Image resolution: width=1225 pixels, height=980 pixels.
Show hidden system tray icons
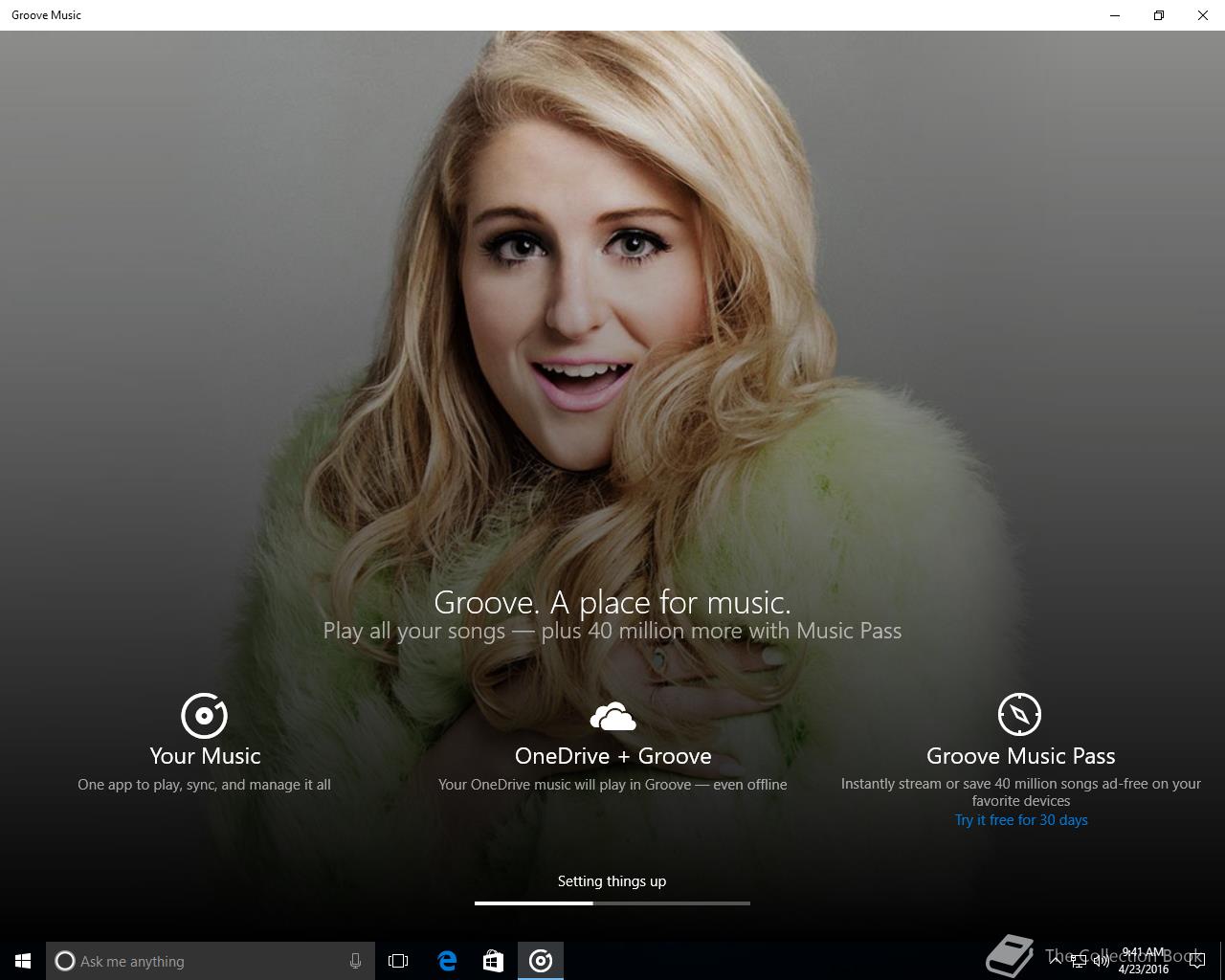click(1056, 961)
